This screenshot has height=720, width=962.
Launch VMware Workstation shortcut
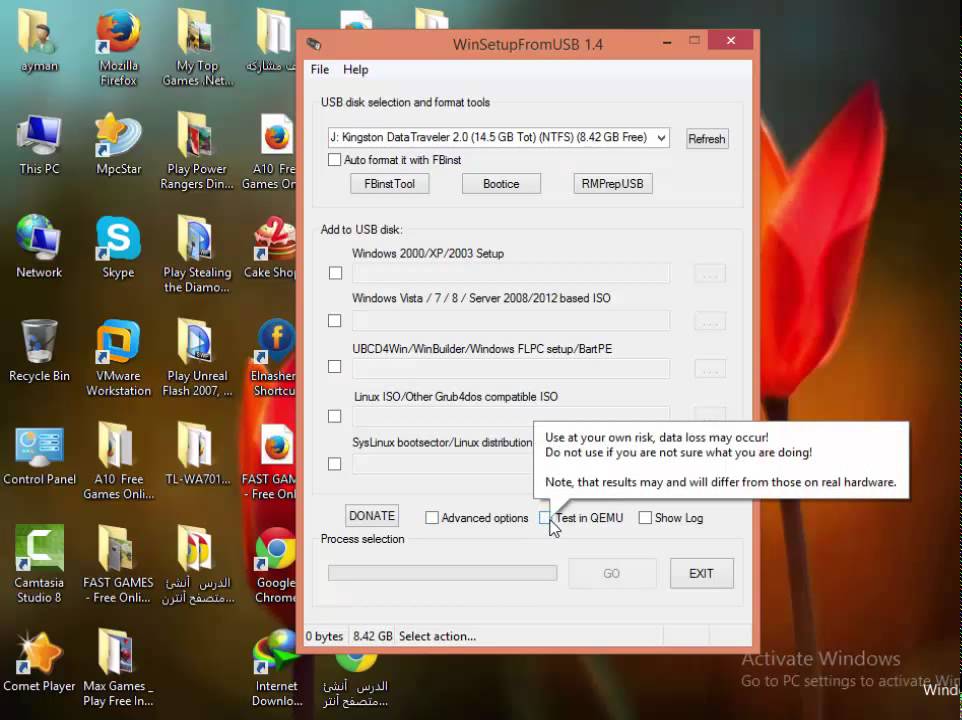(x=118, y=356)
